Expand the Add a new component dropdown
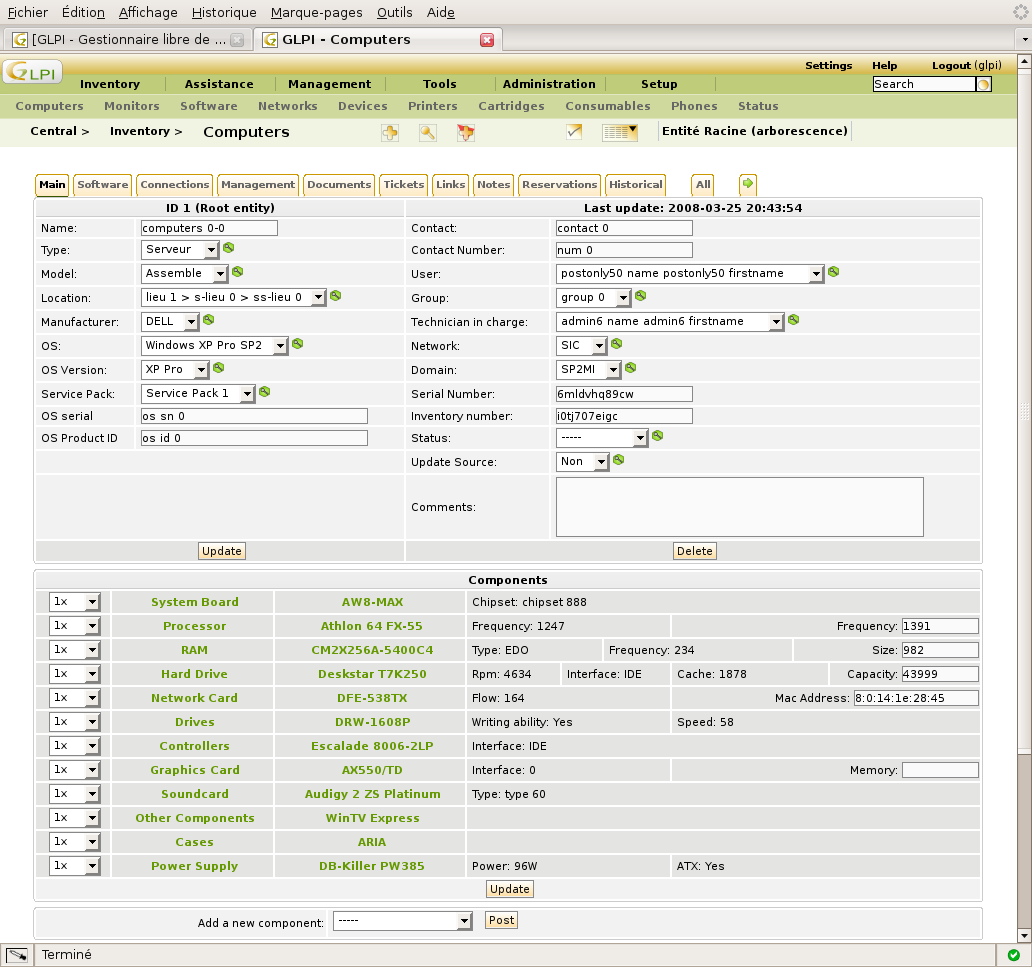The image size is (1032, 967). click(403, 920)
